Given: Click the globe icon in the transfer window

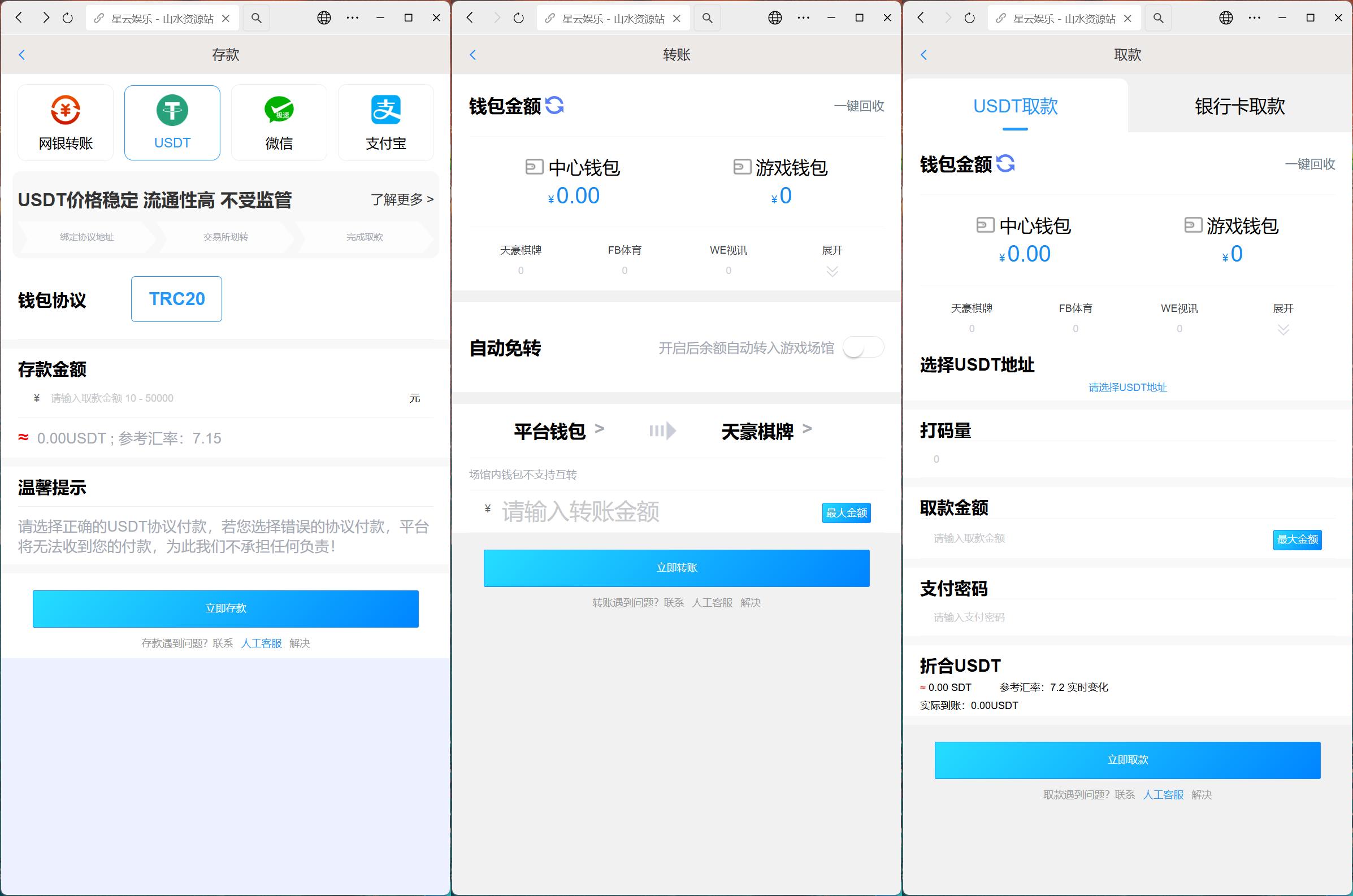Looking at the screenshot, I should click(774, 18).
